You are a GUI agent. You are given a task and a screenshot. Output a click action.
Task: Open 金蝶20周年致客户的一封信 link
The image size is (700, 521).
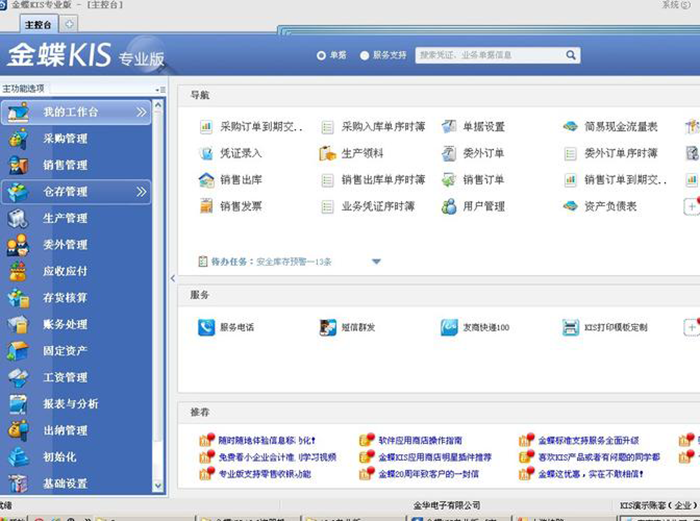429,474
